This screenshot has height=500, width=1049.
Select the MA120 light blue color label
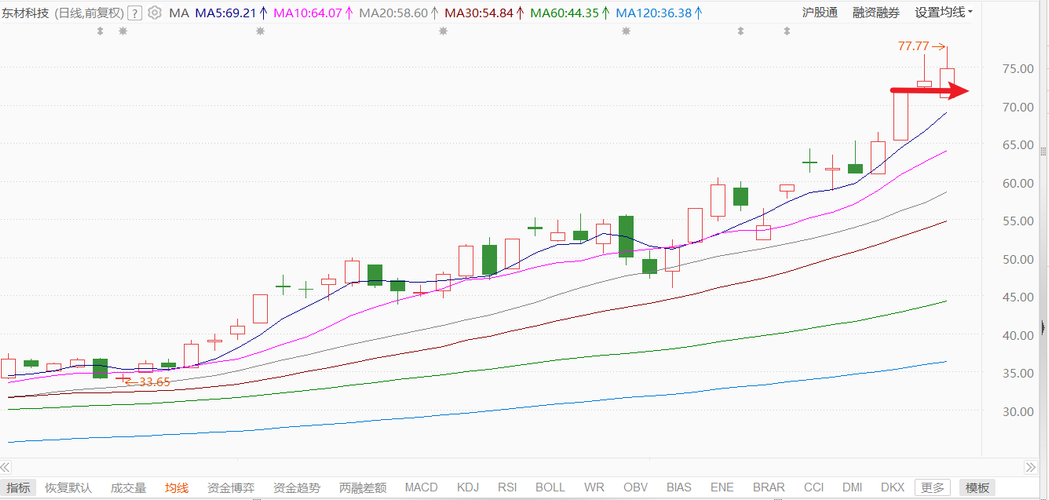coord(659,12)
